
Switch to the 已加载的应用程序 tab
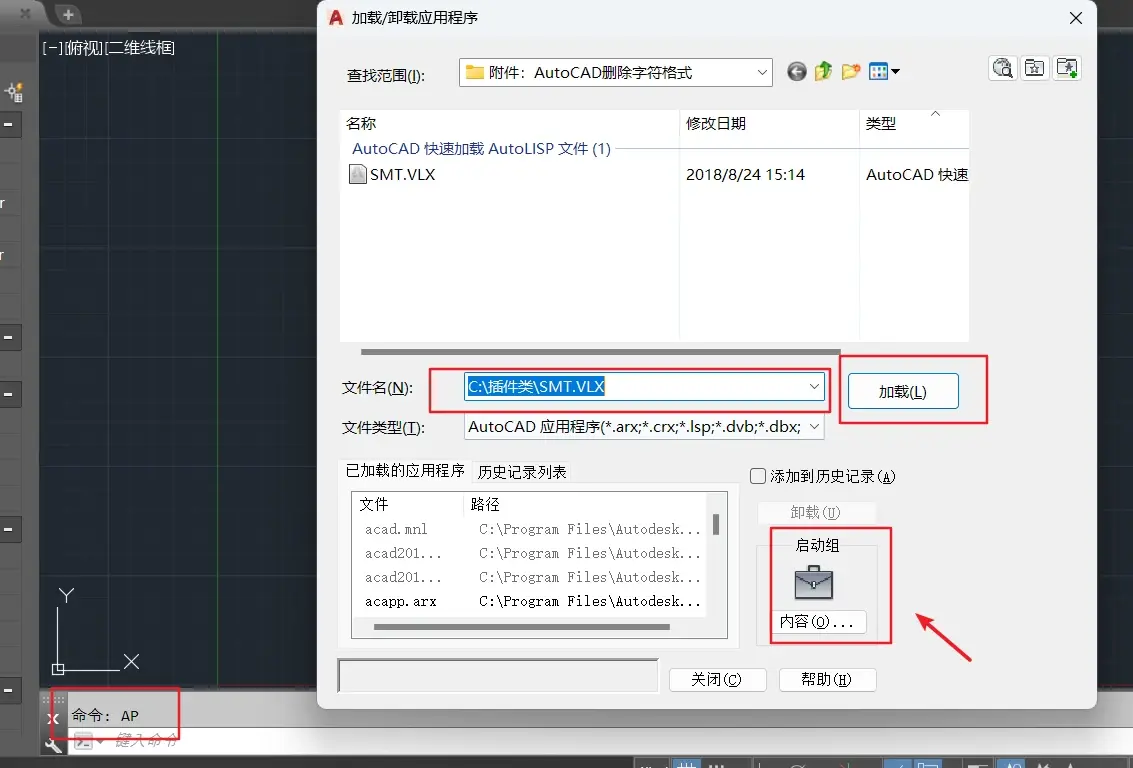[x=405, y=471]
